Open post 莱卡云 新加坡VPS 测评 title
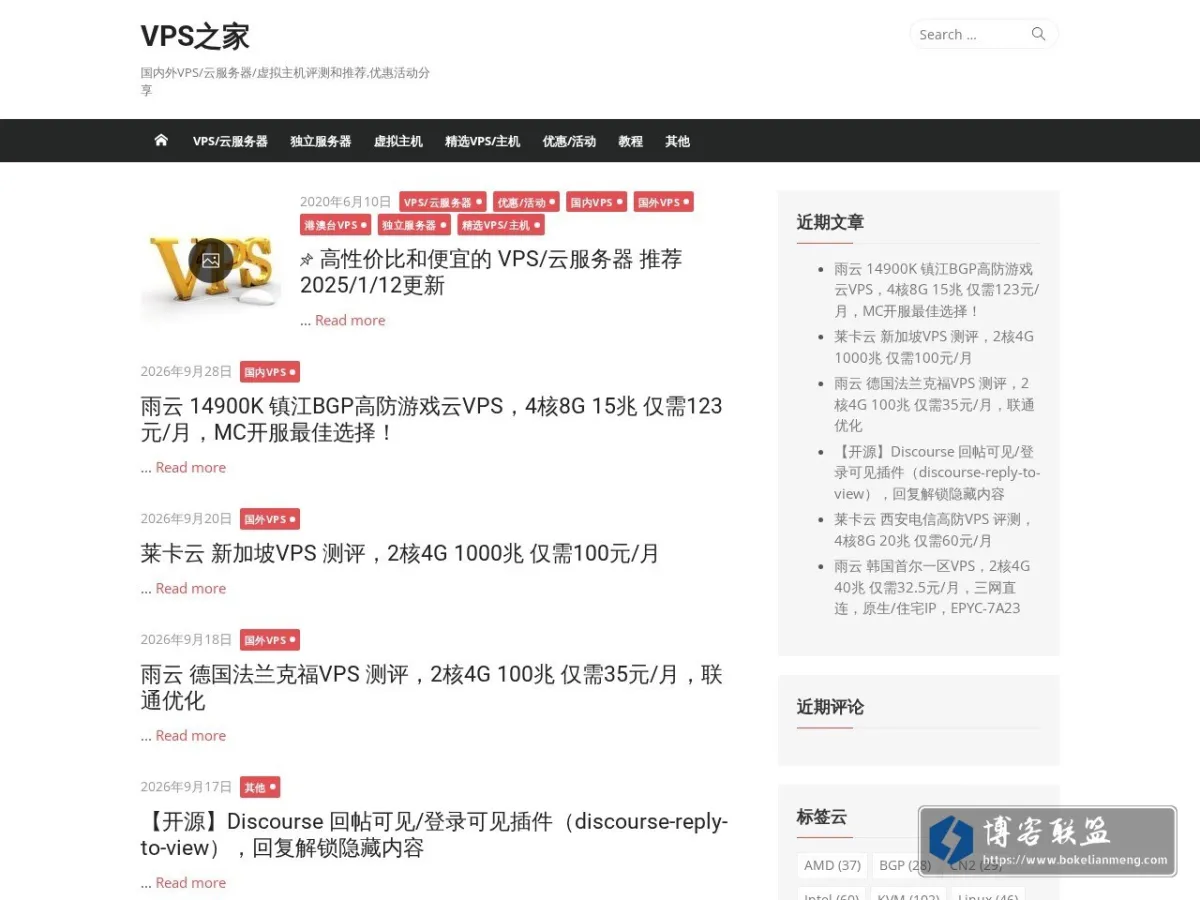 400,553
